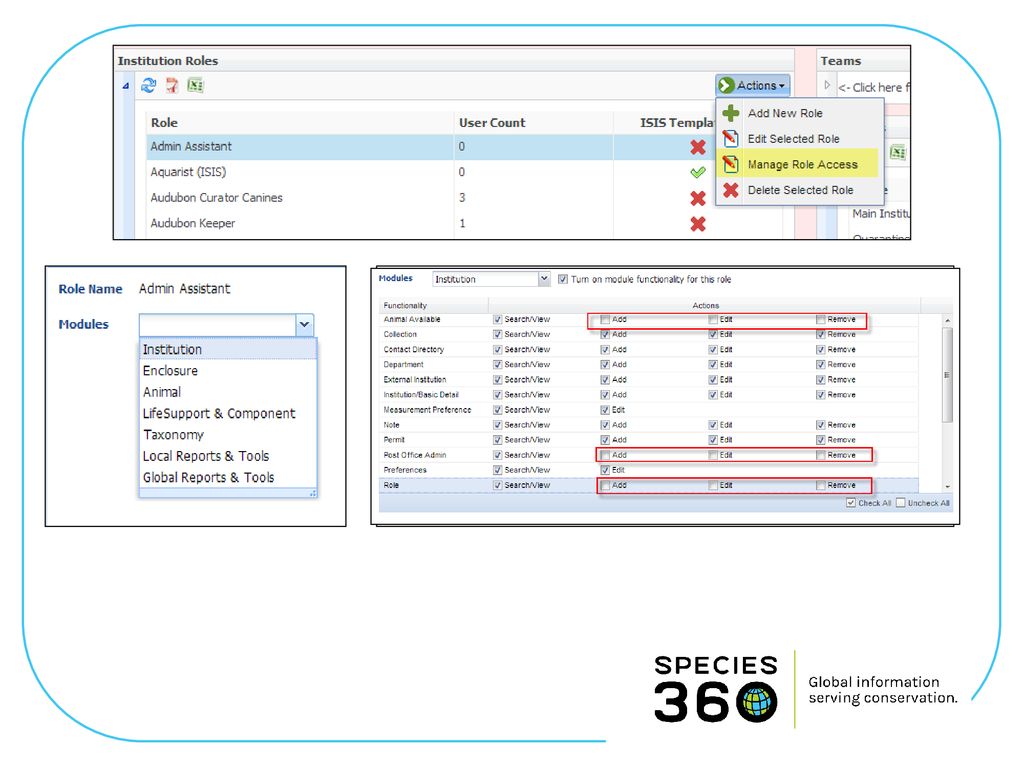Click the permissions list scrollbar thumb
This screenshot has width=1024, height=768.
(947, 375)
